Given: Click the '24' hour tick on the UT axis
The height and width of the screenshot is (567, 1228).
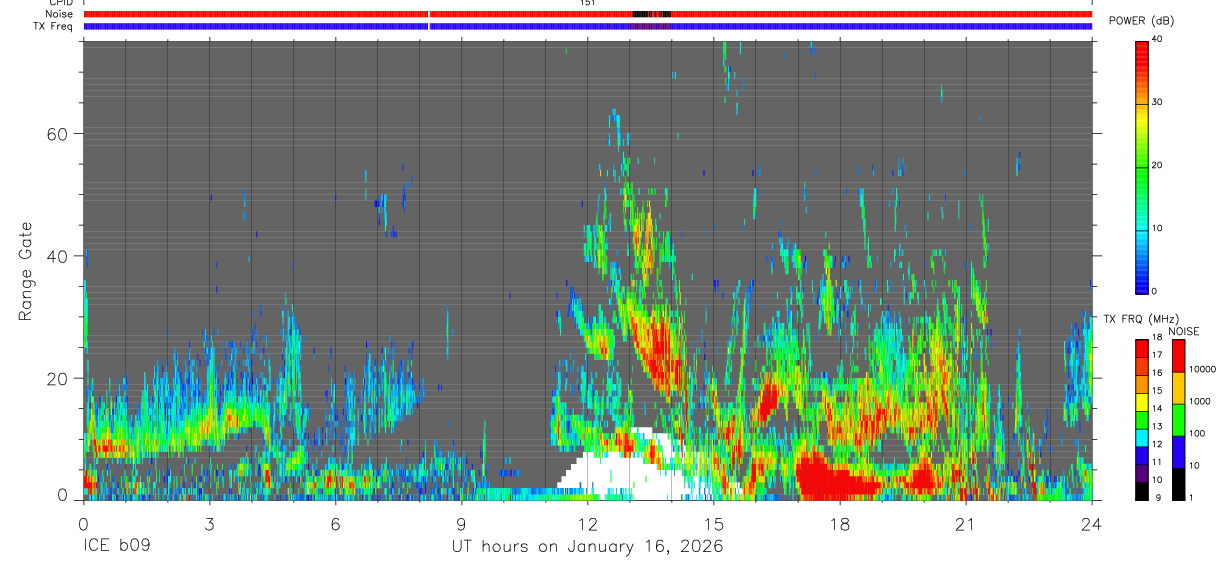Looking at the screenshot, I should (x=1092, y=523).
